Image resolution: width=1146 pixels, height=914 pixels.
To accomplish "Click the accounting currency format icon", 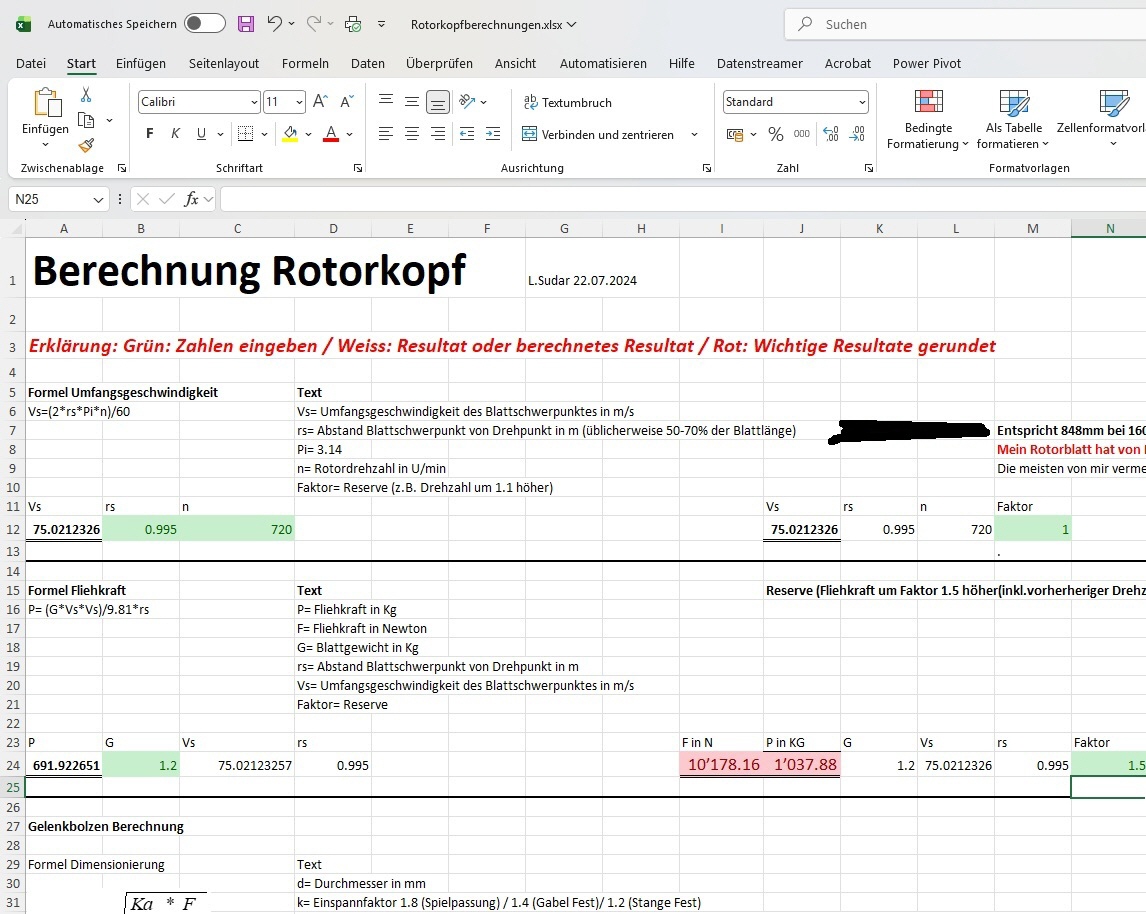I will click(x=735, y=134).
